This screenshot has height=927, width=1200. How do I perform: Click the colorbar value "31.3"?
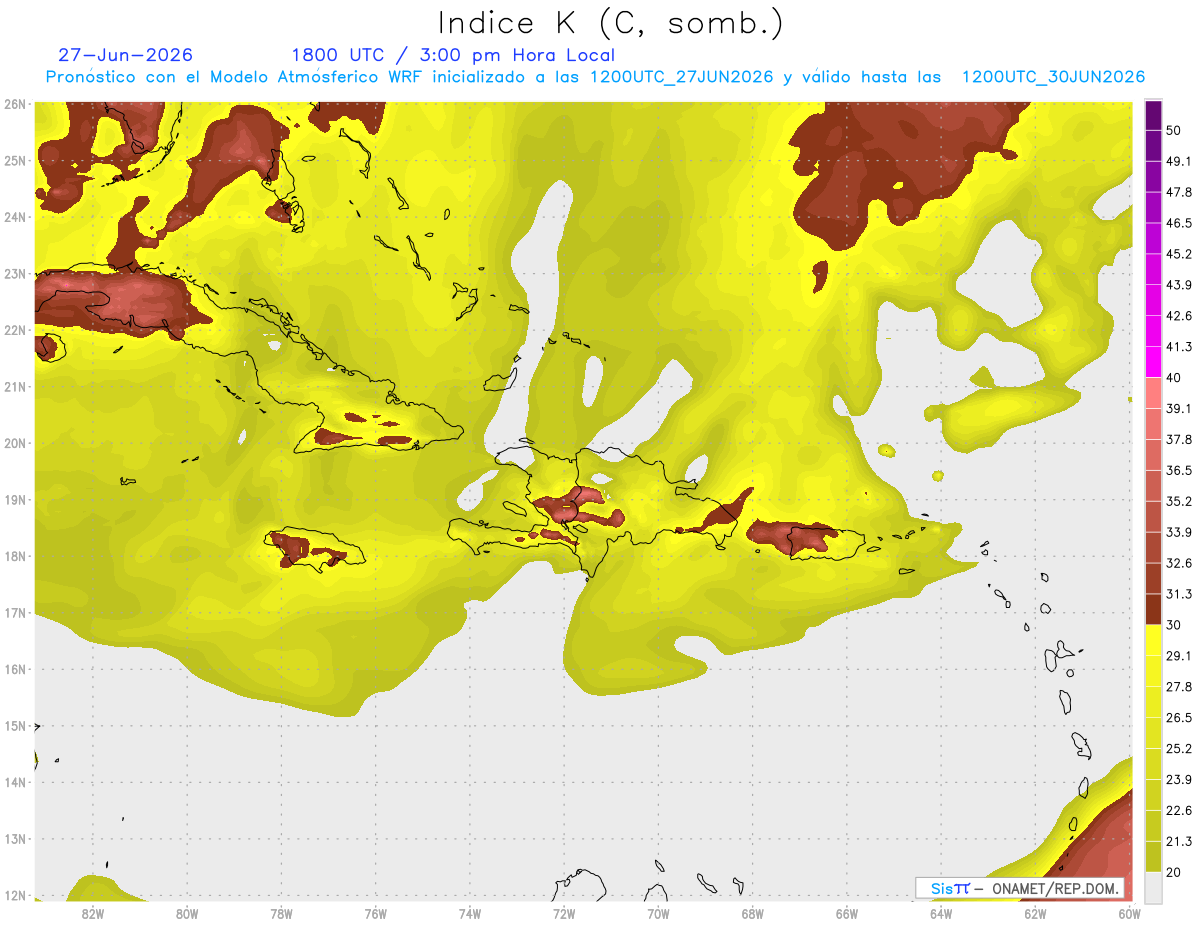(1178, 594)
